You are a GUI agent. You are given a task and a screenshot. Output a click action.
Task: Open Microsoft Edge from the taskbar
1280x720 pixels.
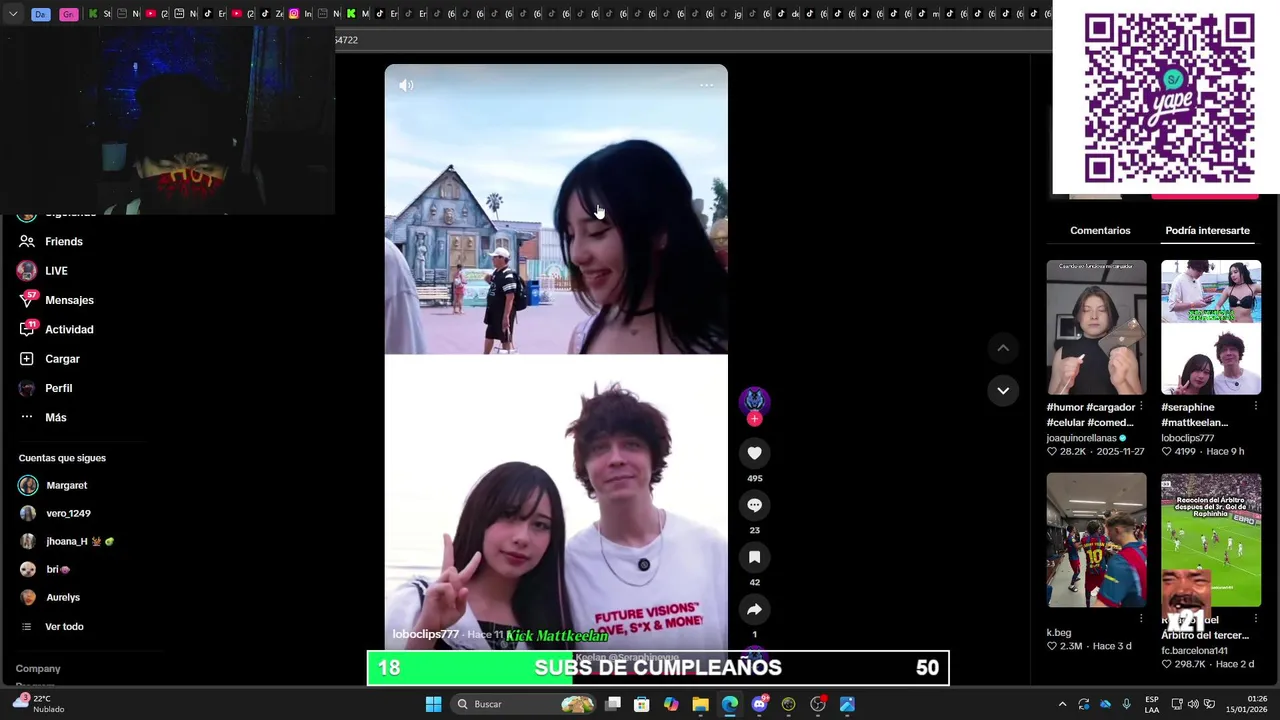pyautogui.click(x=730, y=704)
